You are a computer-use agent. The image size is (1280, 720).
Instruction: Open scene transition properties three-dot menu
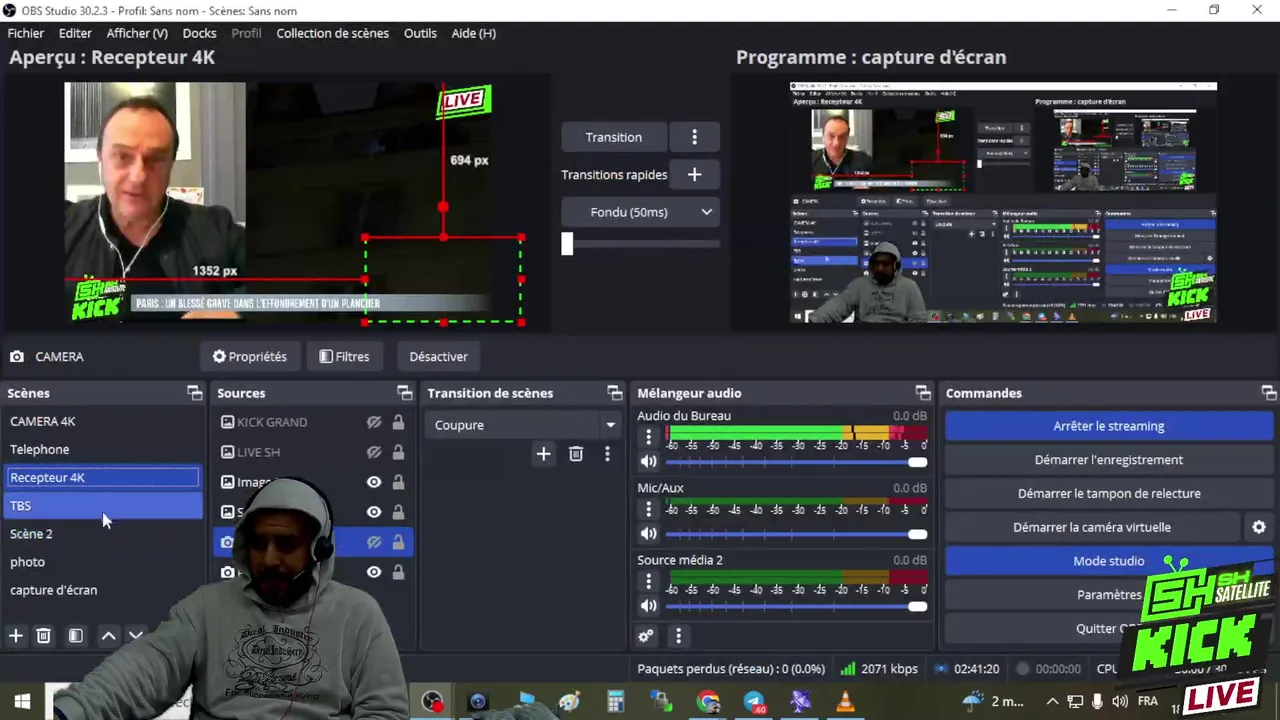607,454
